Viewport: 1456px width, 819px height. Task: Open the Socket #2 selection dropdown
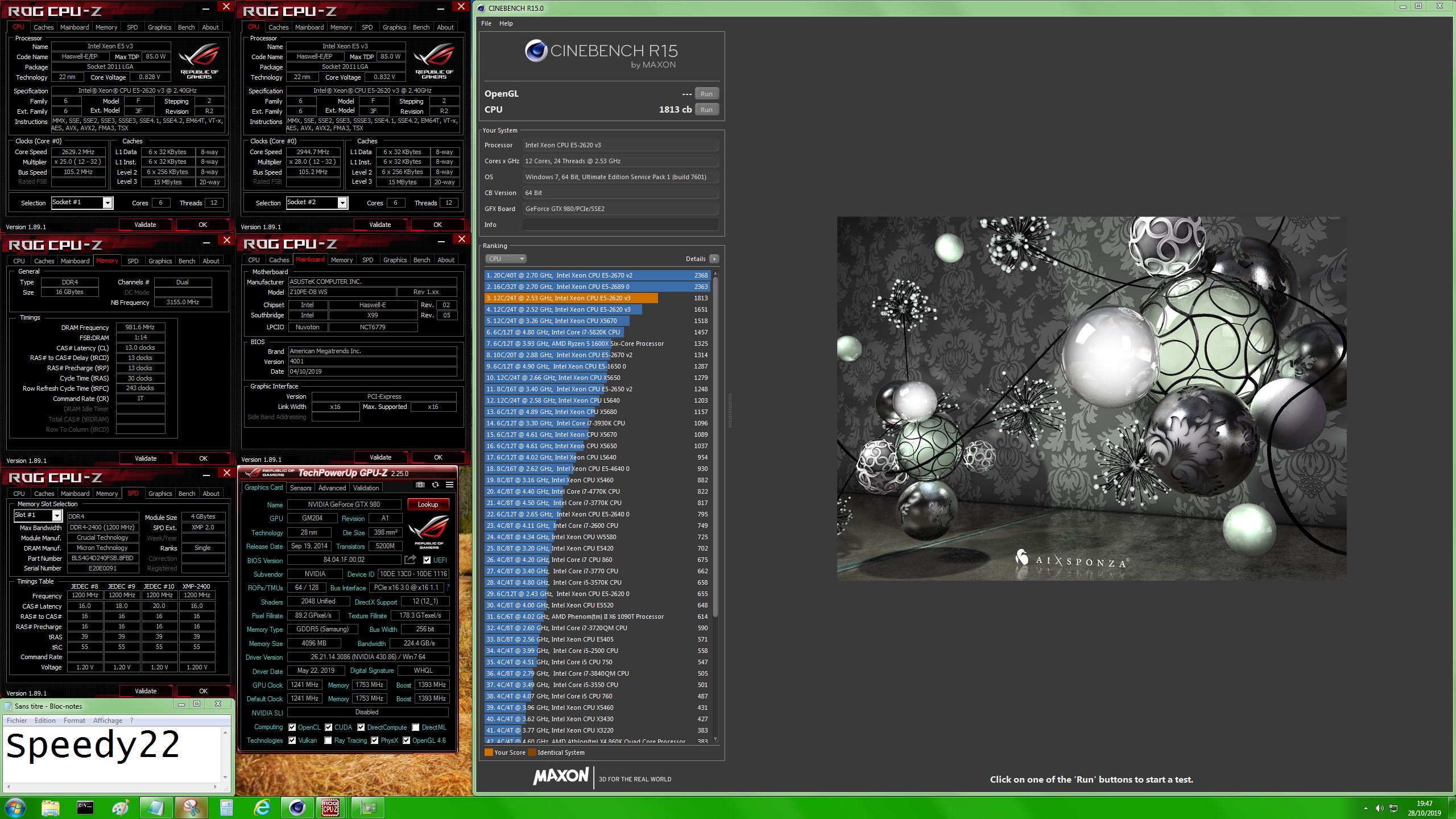pyautogui.click(x=317, y=202)
